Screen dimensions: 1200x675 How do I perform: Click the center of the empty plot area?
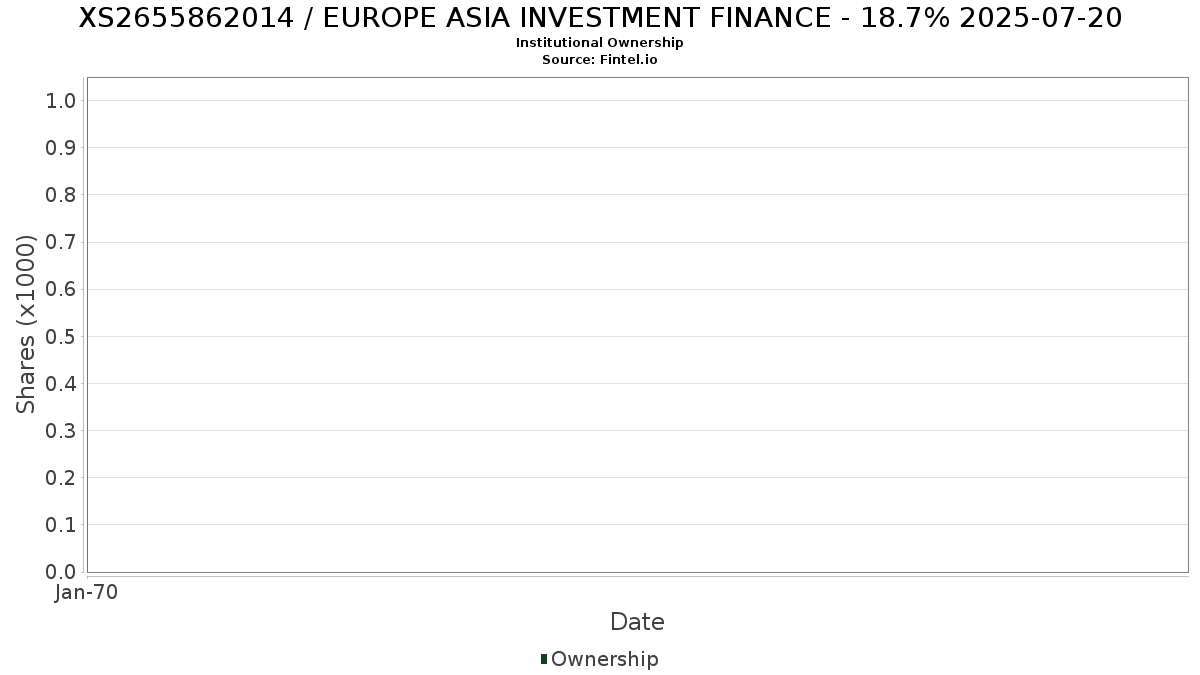tap(637, 325)
